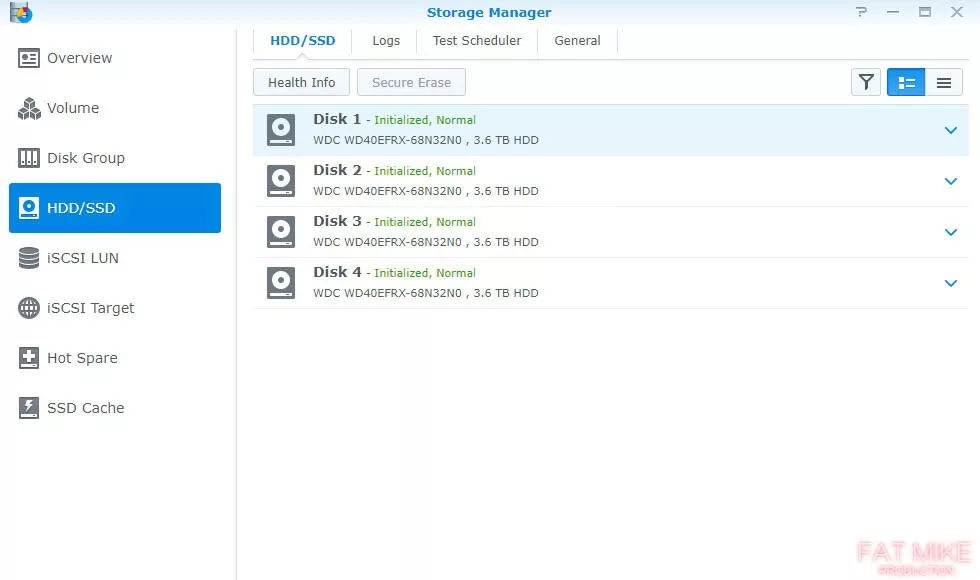Select Disk 2 title text

tap(337, 170)
